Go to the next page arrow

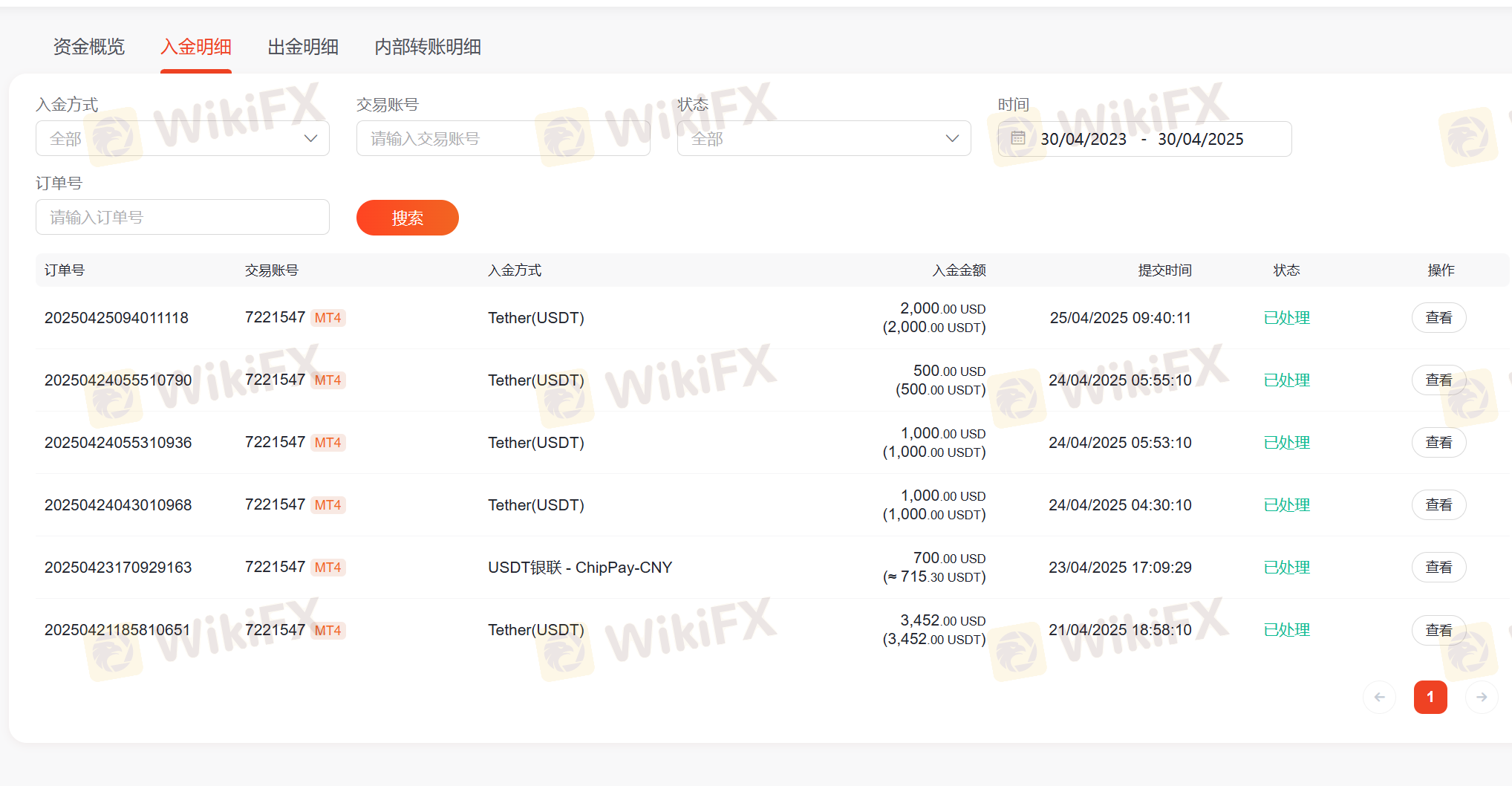(x=1482, y=697)
